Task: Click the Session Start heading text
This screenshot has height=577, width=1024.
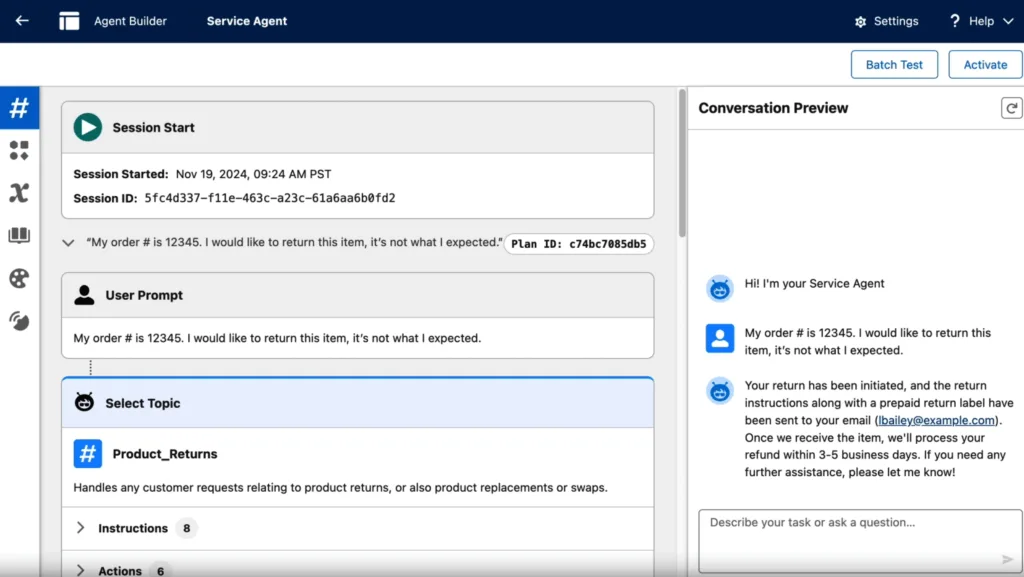Action: [153, 127]
